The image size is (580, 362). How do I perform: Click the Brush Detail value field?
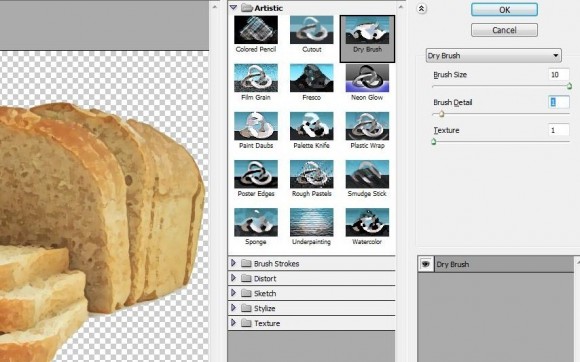[x=559, y=102]
